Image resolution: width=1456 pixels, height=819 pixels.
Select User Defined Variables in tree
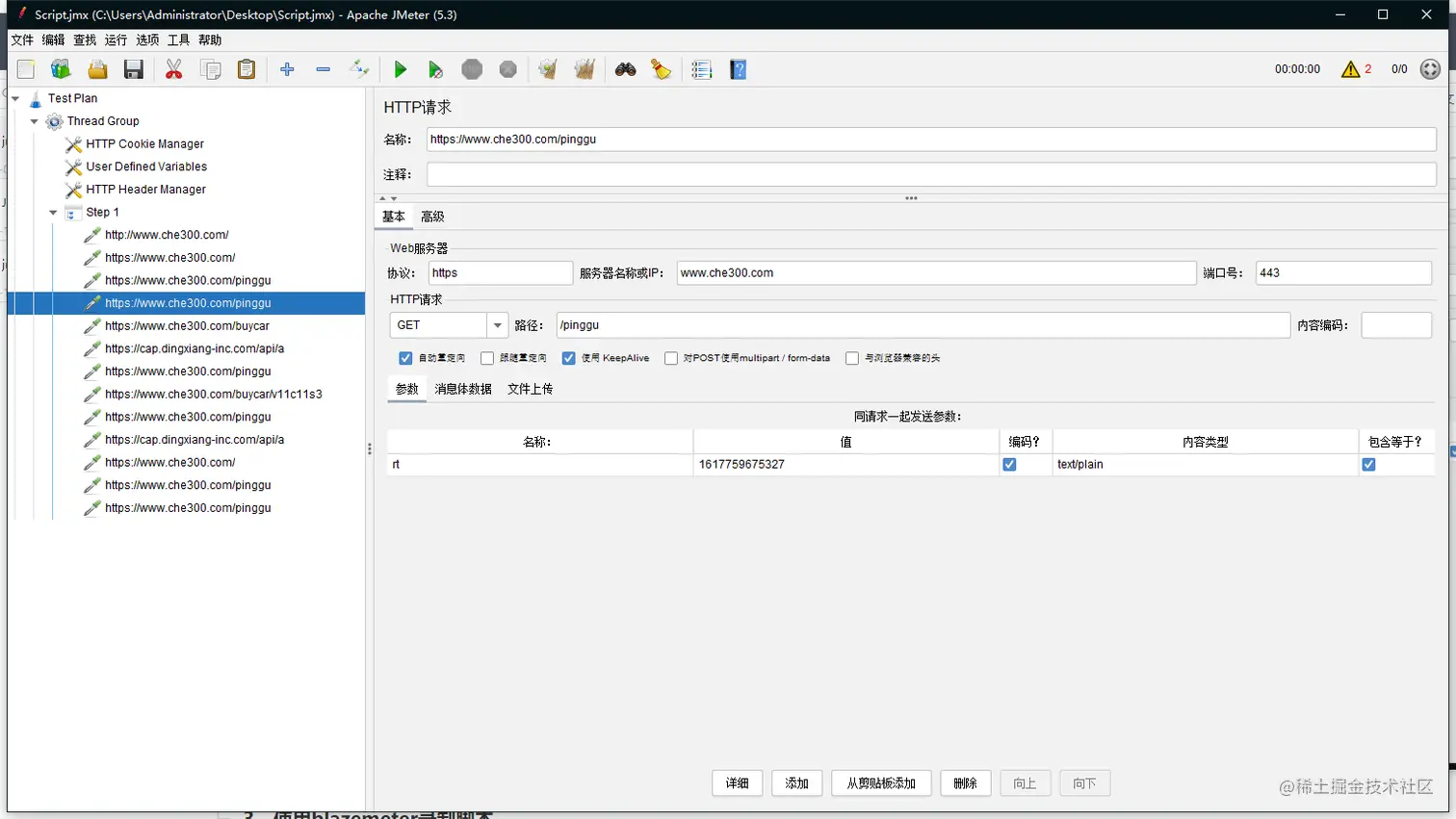coord(146,166)
